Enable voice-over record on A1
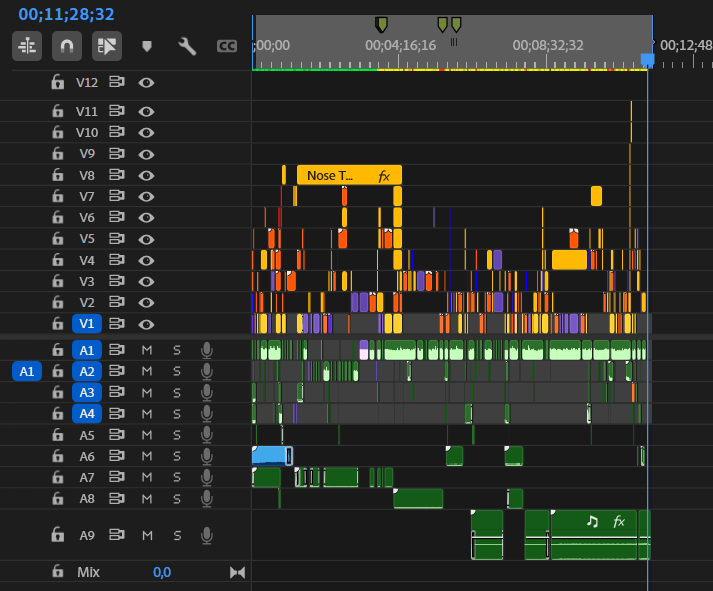This screenshot has height=591, width=713. pos(207,350)
